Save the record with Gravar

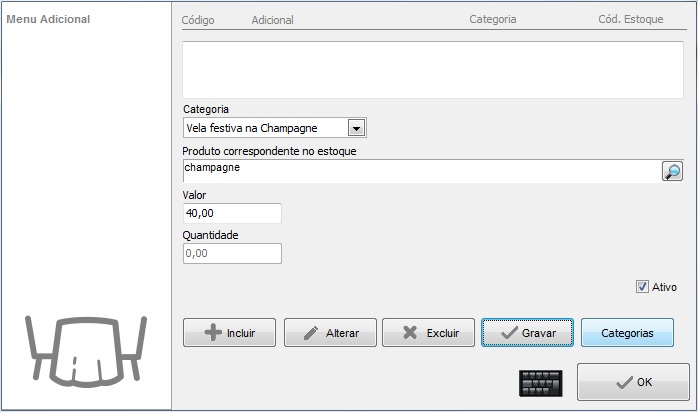[x=527, y=333]
